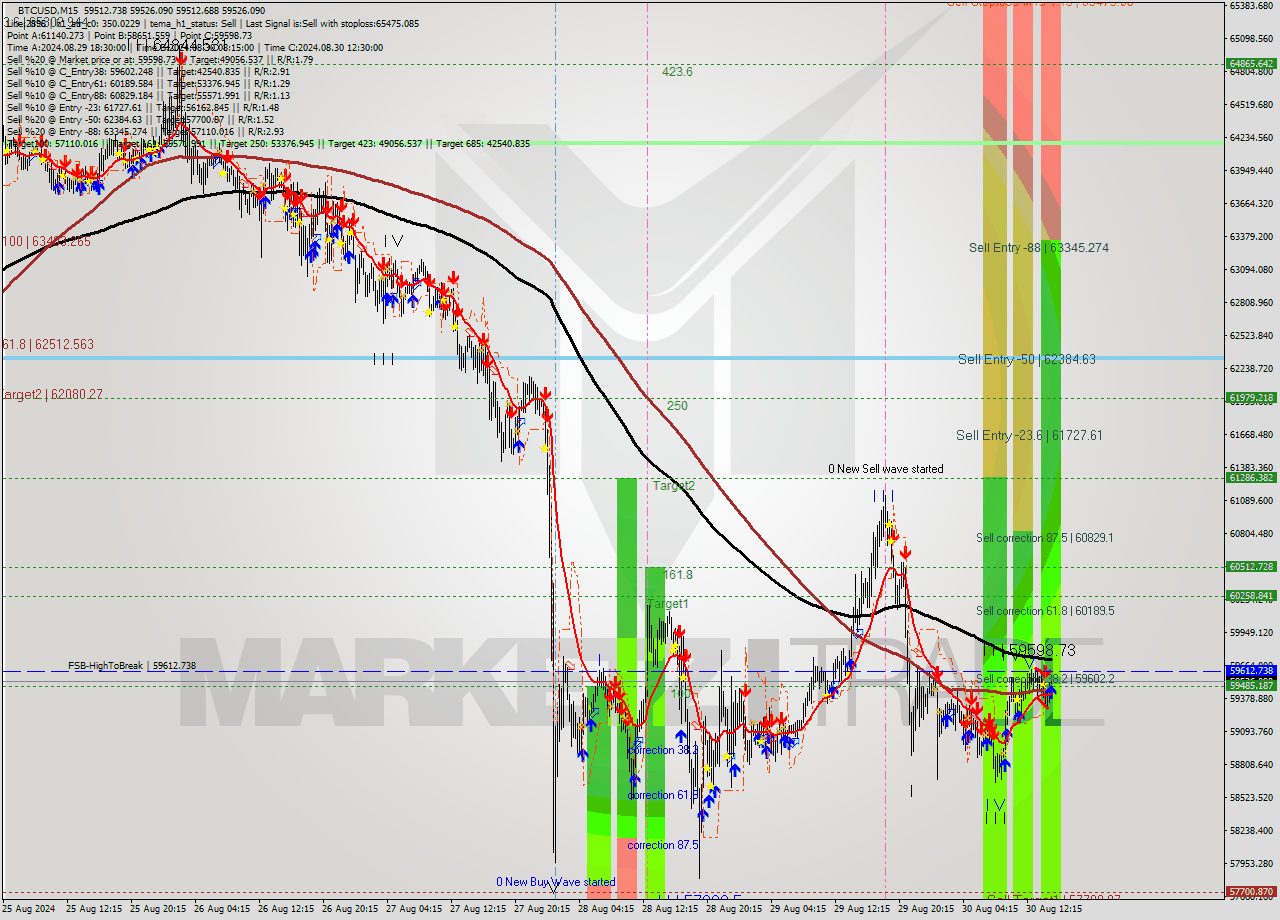
Task: Click the 'Sell %10 @ C_Entry88' line
Action: (148, 95)
